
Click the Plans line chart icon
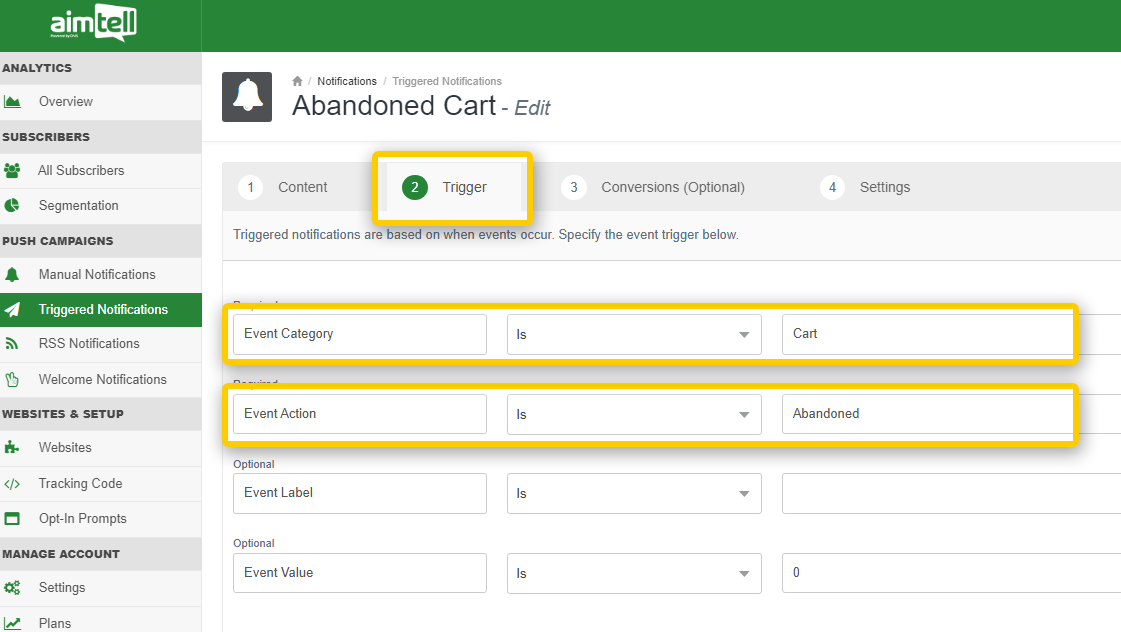12,623
